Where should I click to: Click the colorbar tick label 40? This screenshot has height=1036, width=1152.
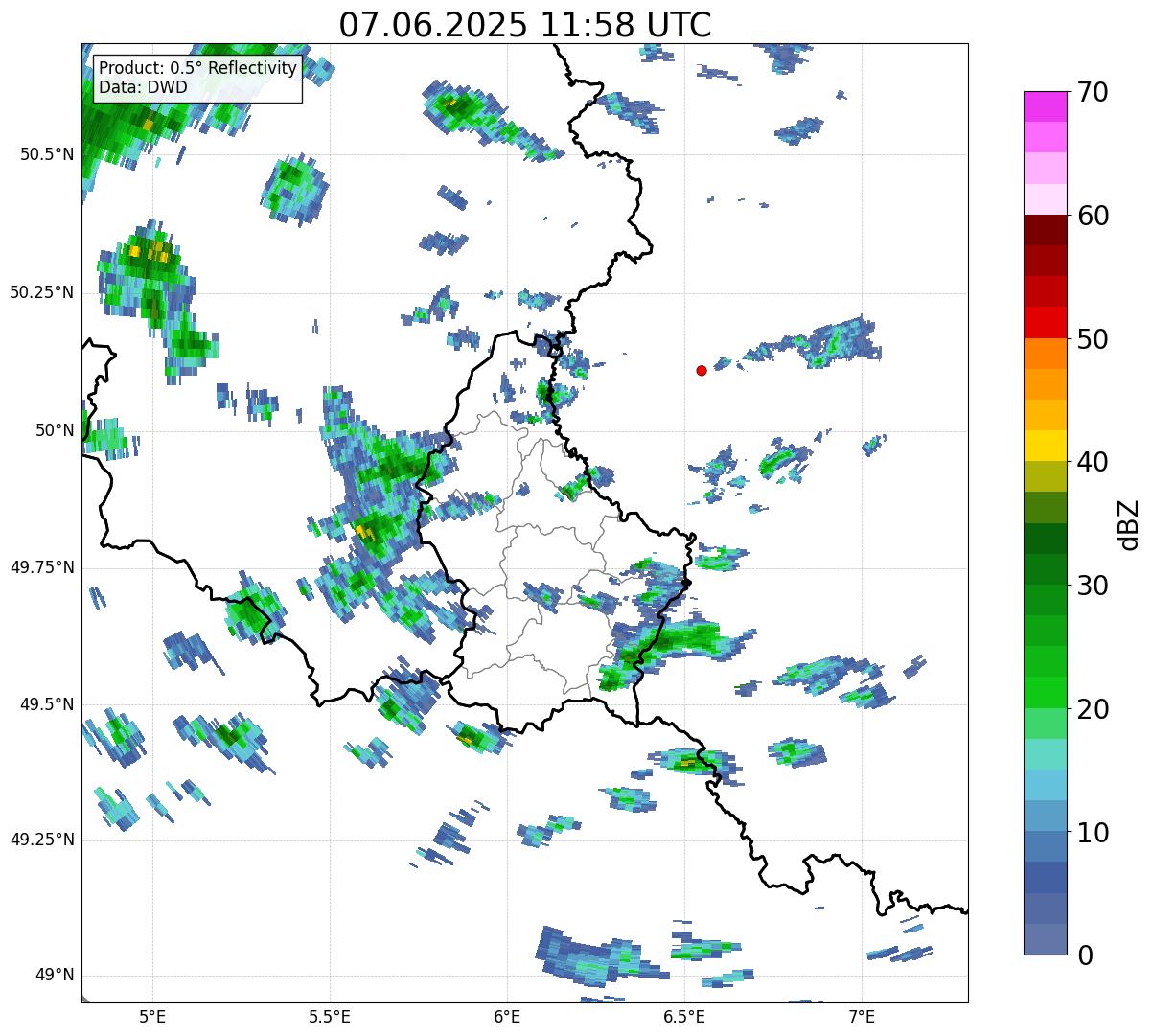(x=1092, y=462)
